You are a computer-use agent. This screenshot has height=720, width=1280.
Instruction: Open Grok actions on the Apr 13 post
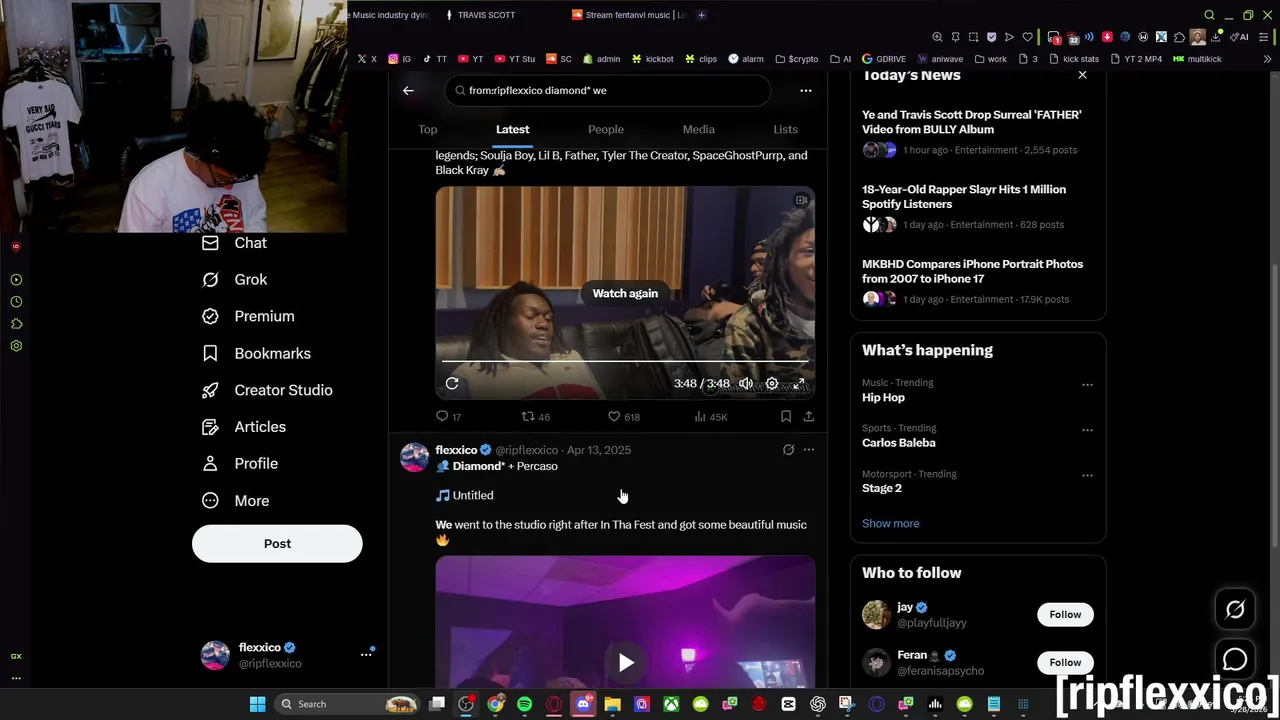pos(788,450)
